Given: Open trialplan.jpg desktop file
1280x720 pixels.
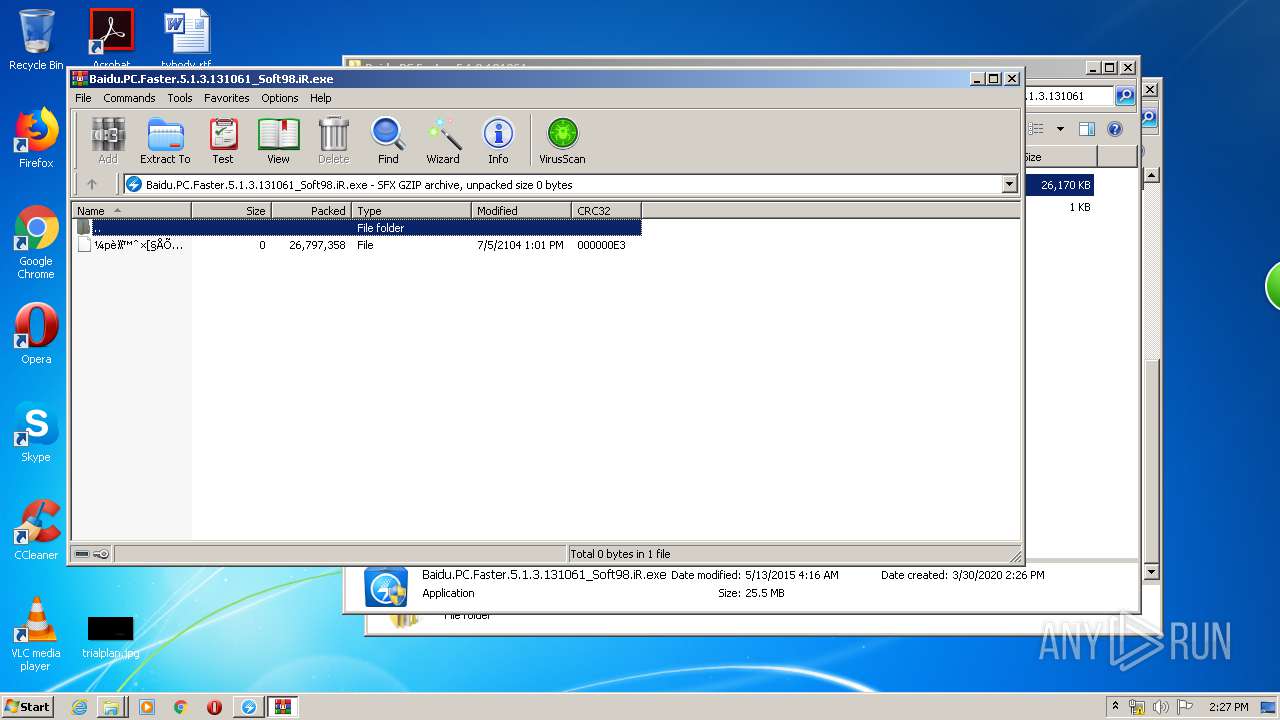Looking at the screenshot, I should point(111,637).
